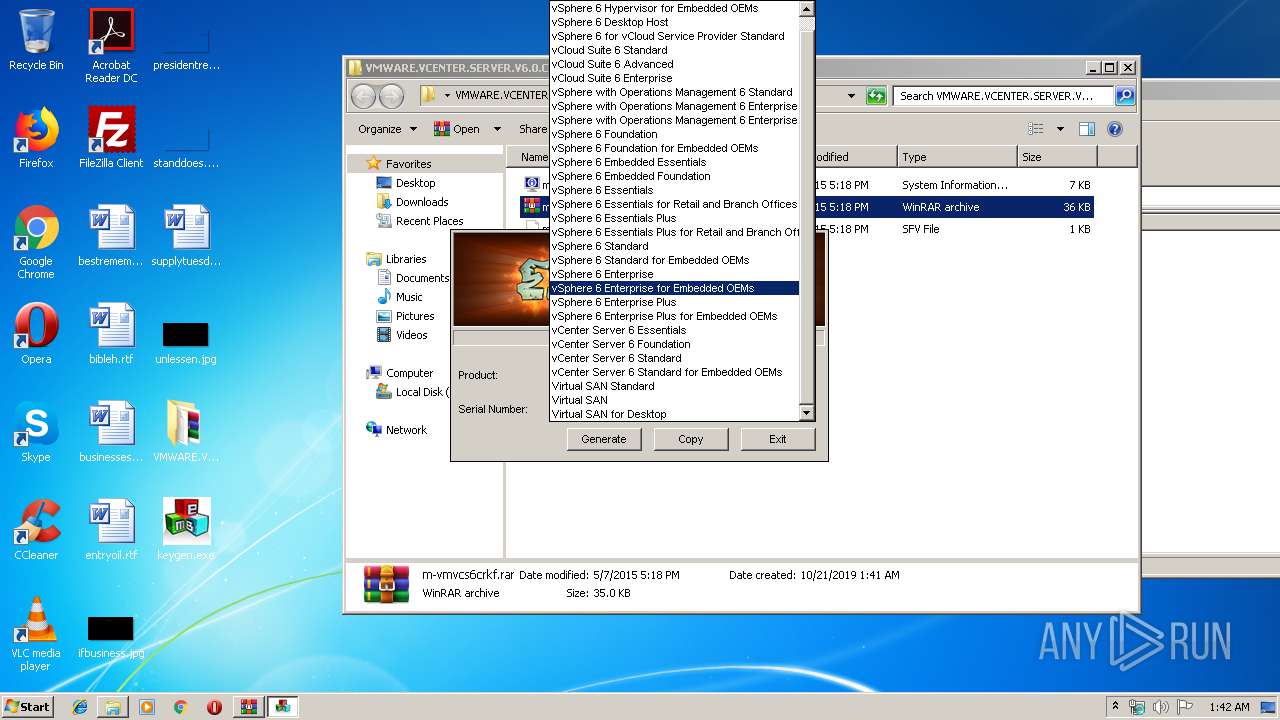The width and height of the screenshot is (1280, 720).
Task: Click Chrome icon in taskbar
Action: [180, 707]
